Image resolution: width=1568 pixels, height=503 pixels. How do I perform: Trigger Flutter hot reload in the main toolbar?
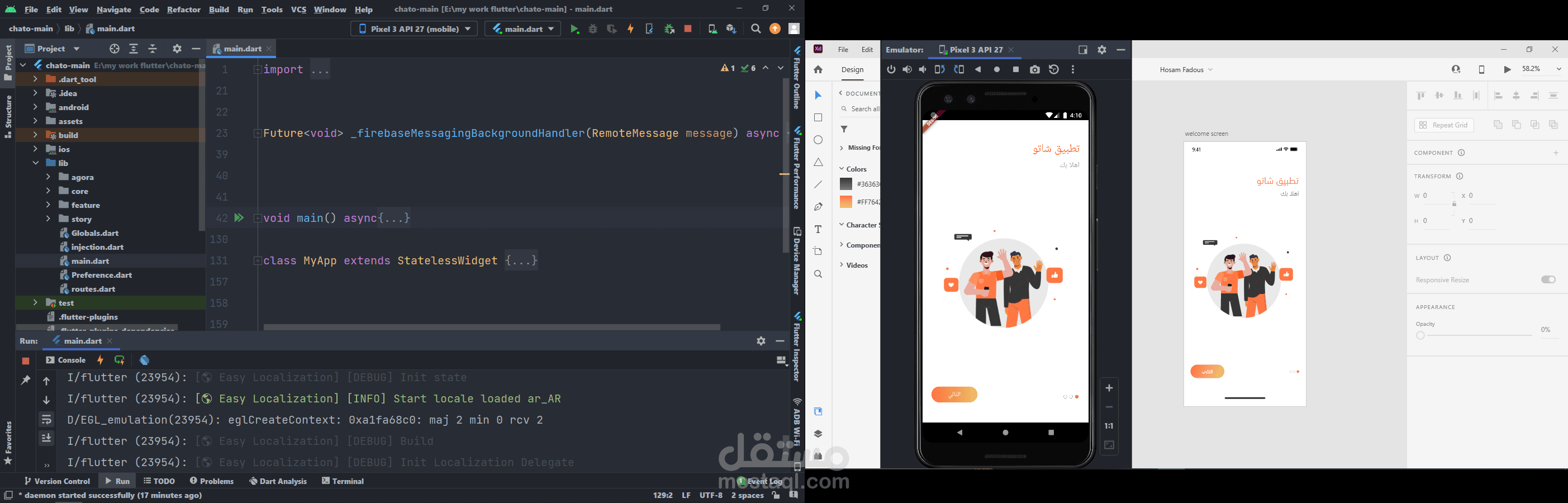(630, 29)
